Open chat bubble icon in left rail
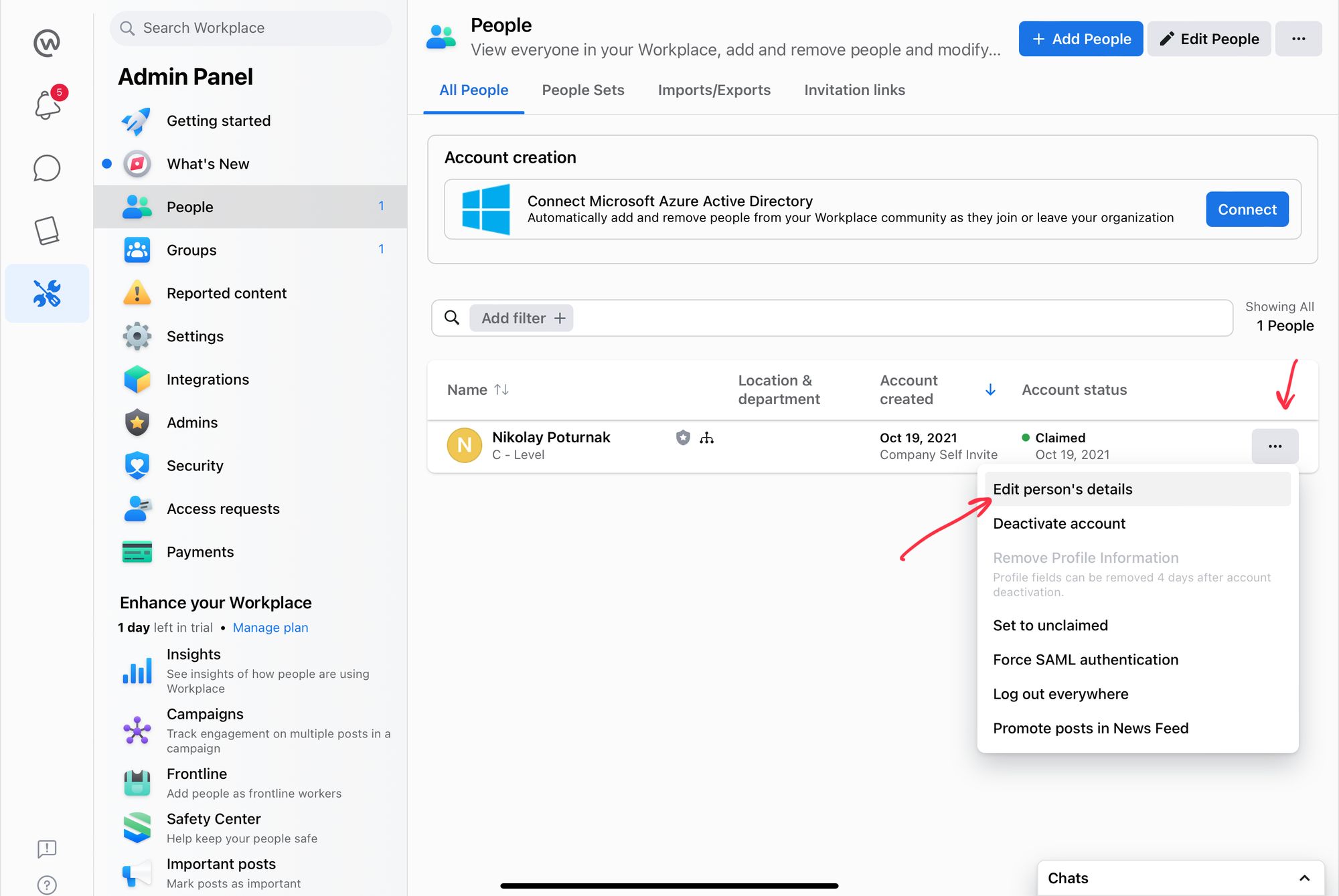Screen dimensions: 1339x896 [47, 168]
